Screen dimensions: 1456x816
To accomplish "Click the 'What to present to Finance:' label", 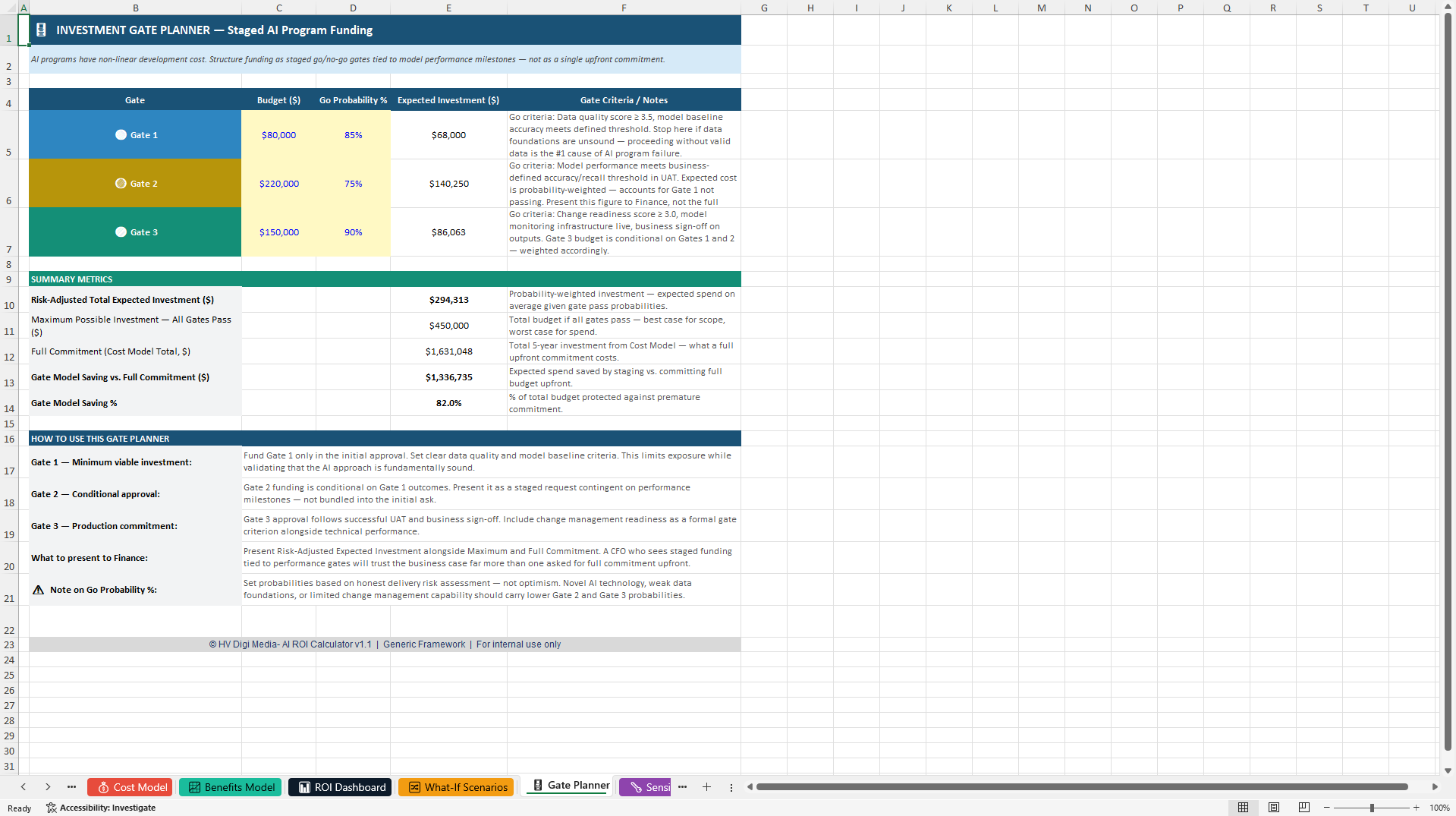I will click(90, 558).
